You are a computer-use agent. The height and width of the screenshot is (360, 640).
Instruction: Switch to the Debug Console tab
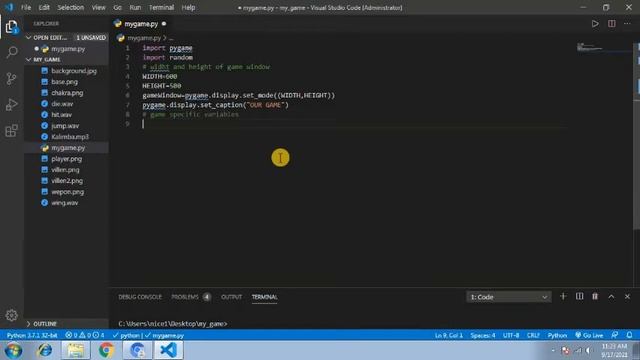[x=140, y=297]
